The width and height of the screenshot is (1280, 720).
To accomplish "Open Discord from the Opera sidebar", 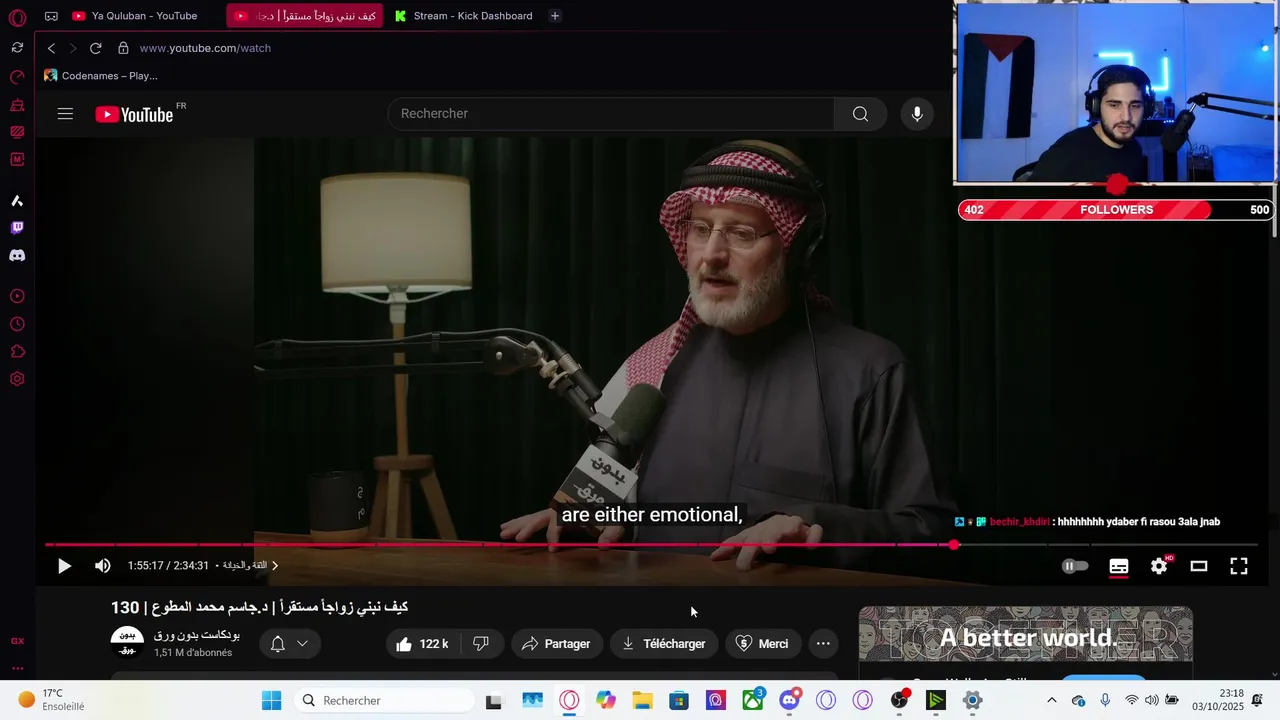I will coord(17,256).
